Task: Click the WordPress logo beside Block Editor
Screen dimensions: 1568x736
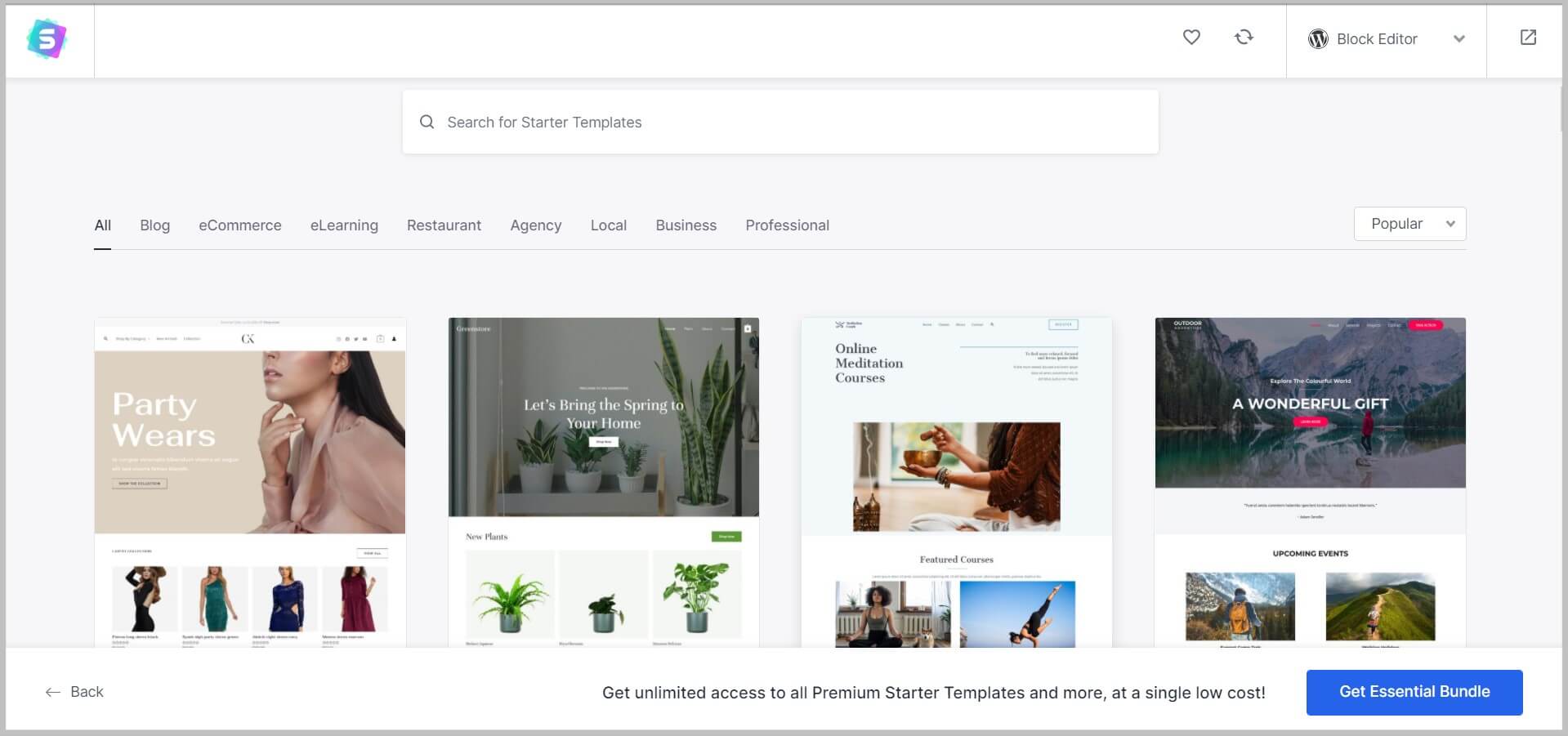Action: pyautogui.click(x=1318, y=38)
